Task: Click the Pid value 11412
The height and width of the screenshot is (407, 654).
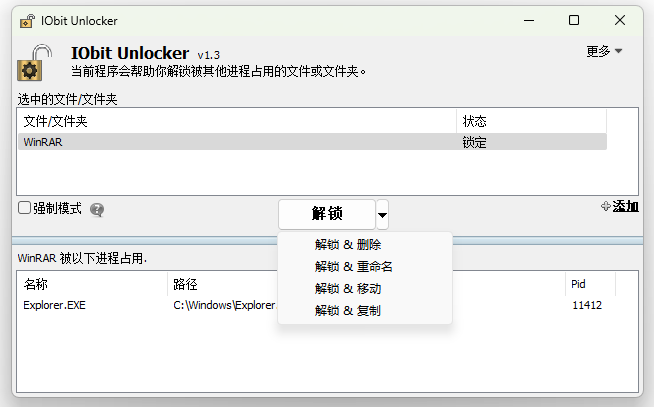Action: (x=587, y=305)
